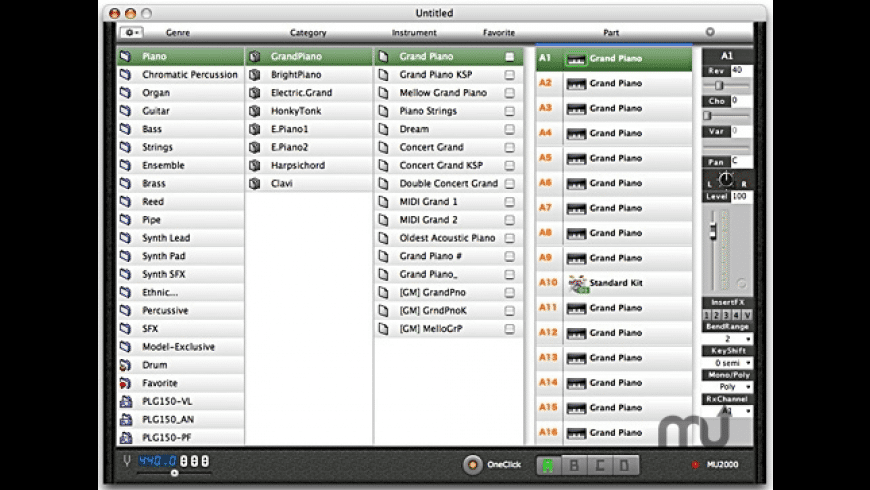Viewport: 870px width, 490px height.
Task: Click the Harpsichord category cube icon
Action: pyautogui.click(x=255, y=165)
